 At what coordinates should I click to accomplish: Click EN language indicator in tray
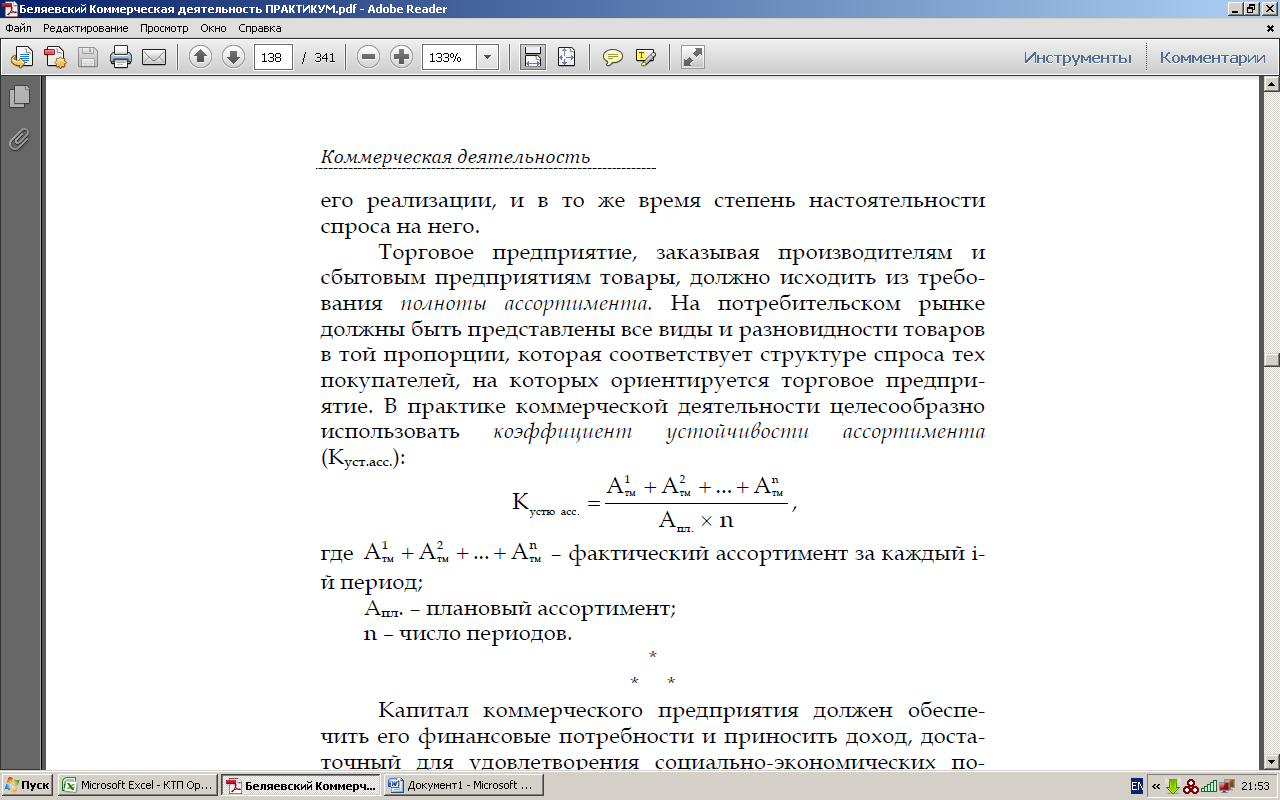[1136, 785]
